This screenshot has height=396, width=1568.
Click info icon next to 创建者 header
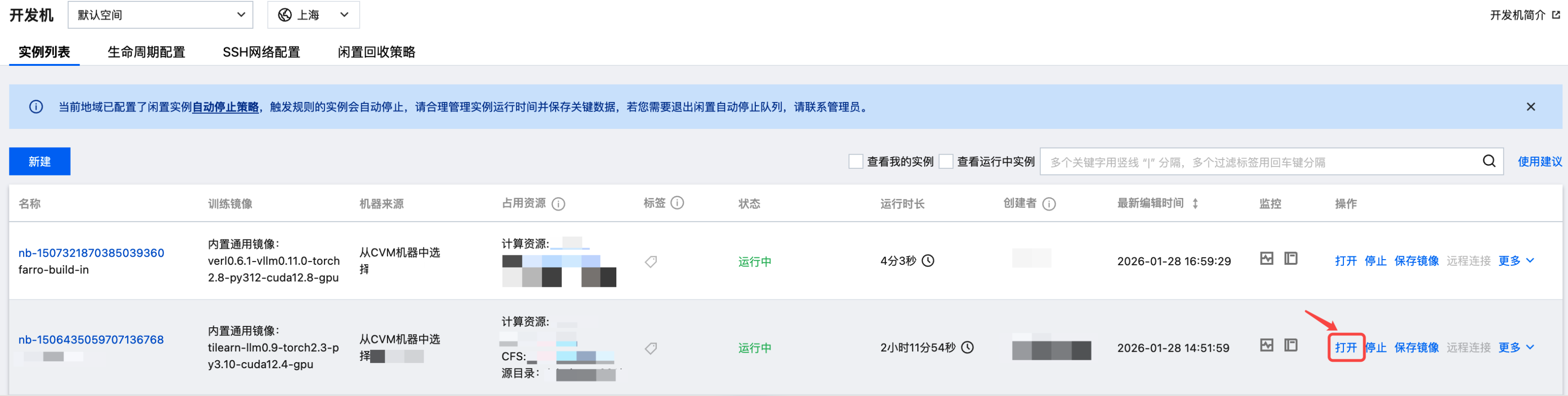tap(1049, 204)
